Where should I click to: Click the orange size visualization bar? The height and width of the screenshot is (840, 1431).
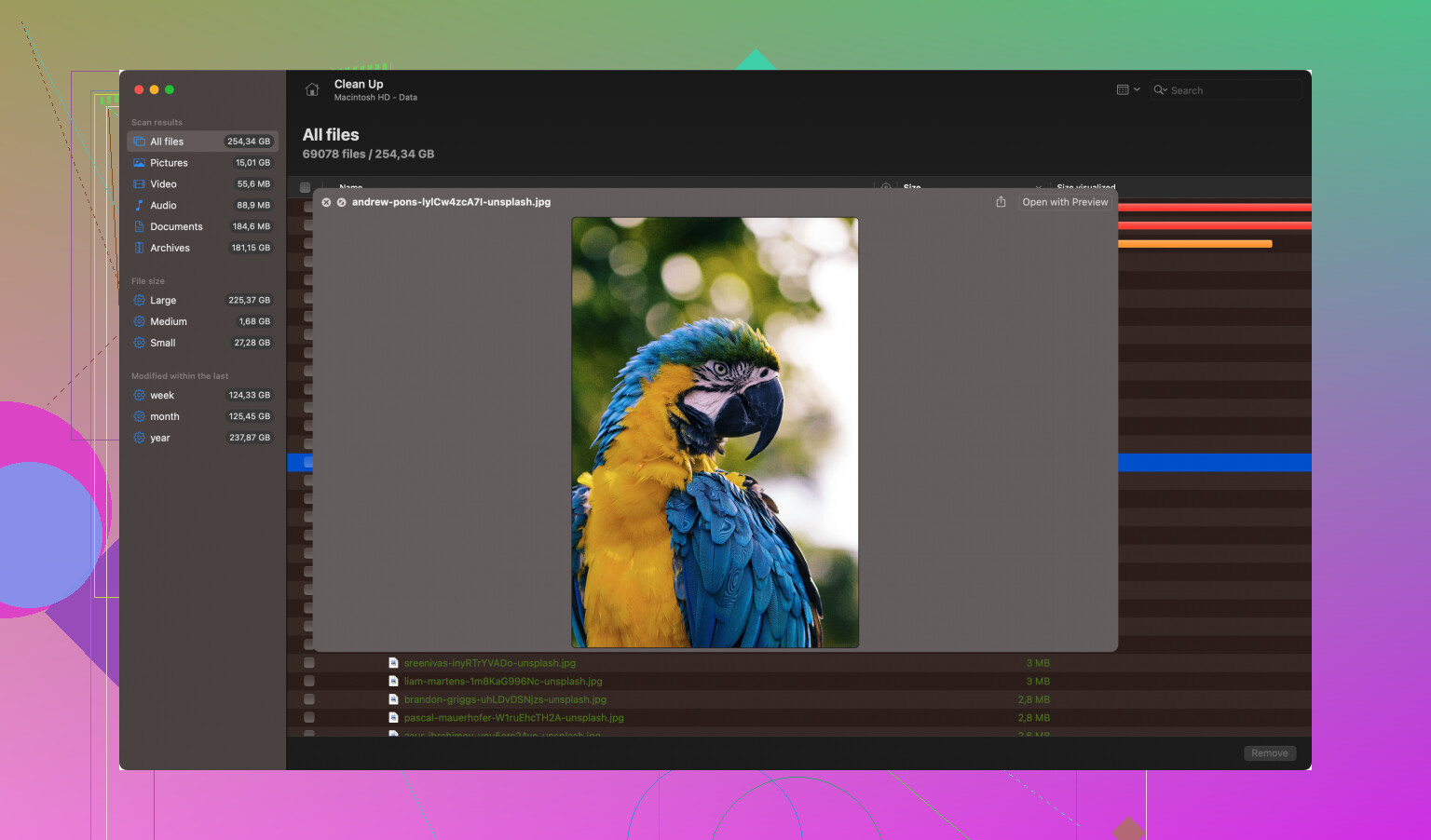click(x=1194, y=244)
